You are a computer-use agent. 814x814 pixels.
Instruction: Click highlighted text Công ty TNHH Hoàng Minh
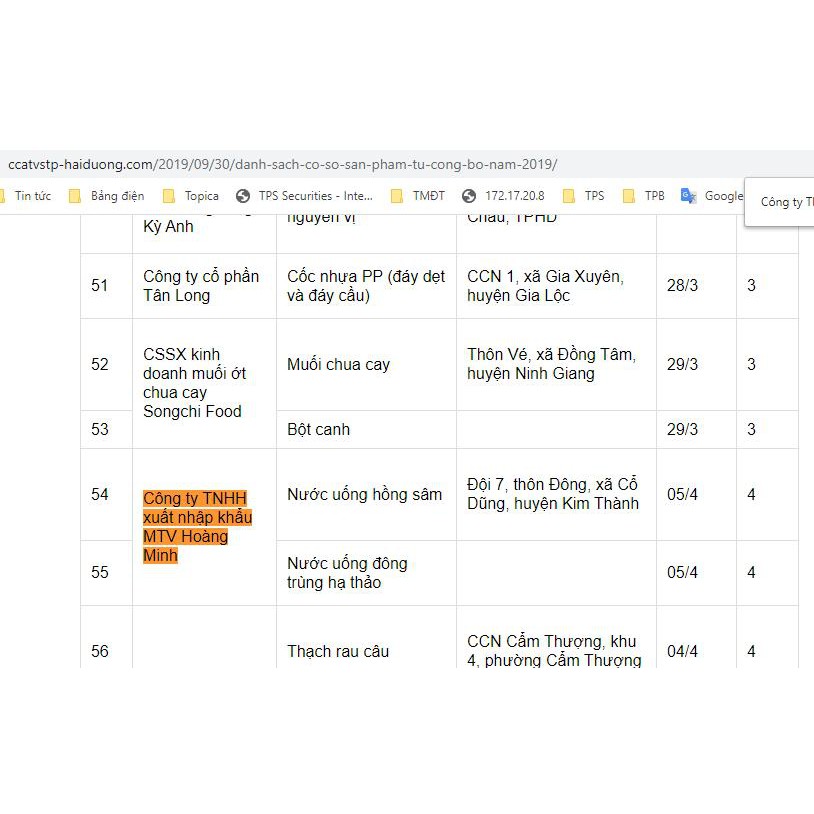pos(196,527)
